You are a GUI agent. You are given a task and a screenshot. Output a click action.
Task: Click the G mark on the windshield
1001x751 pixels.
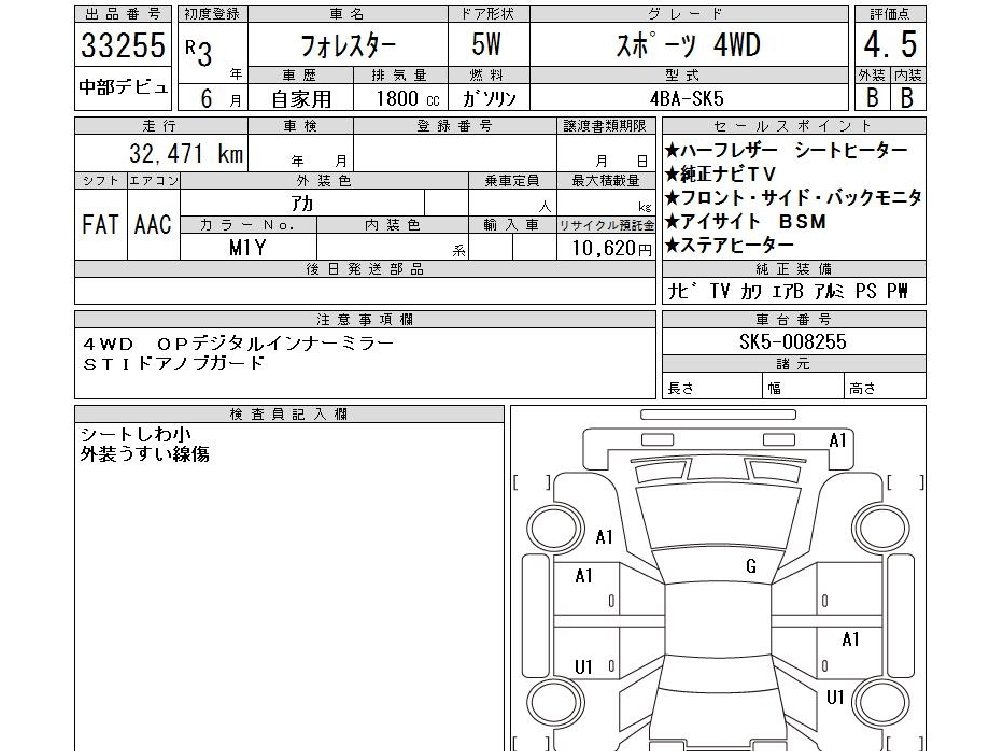coord(751,566)
